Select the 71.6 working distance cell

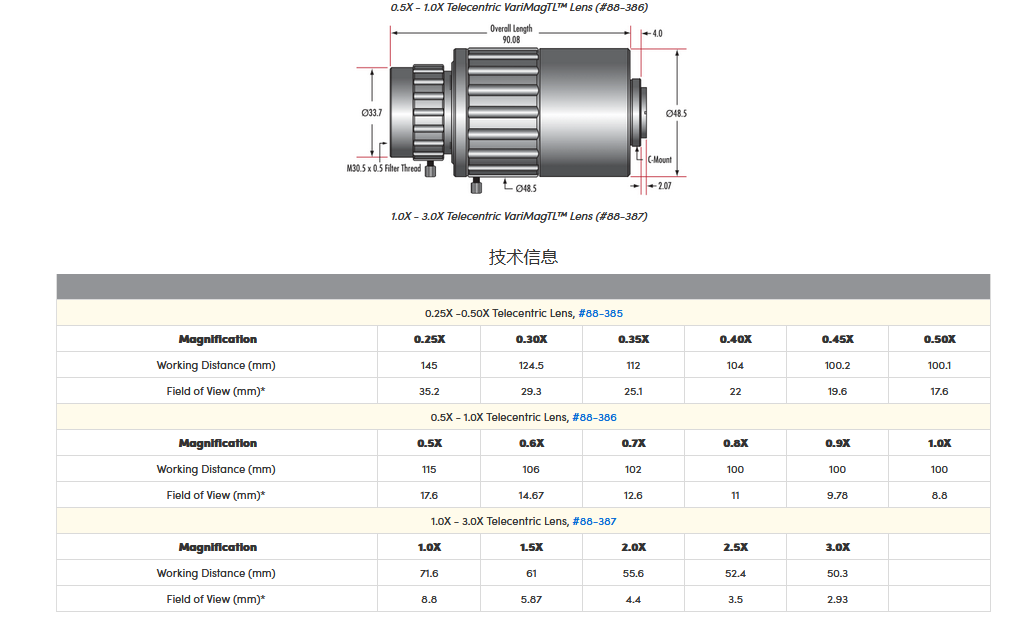click(429, 573)
